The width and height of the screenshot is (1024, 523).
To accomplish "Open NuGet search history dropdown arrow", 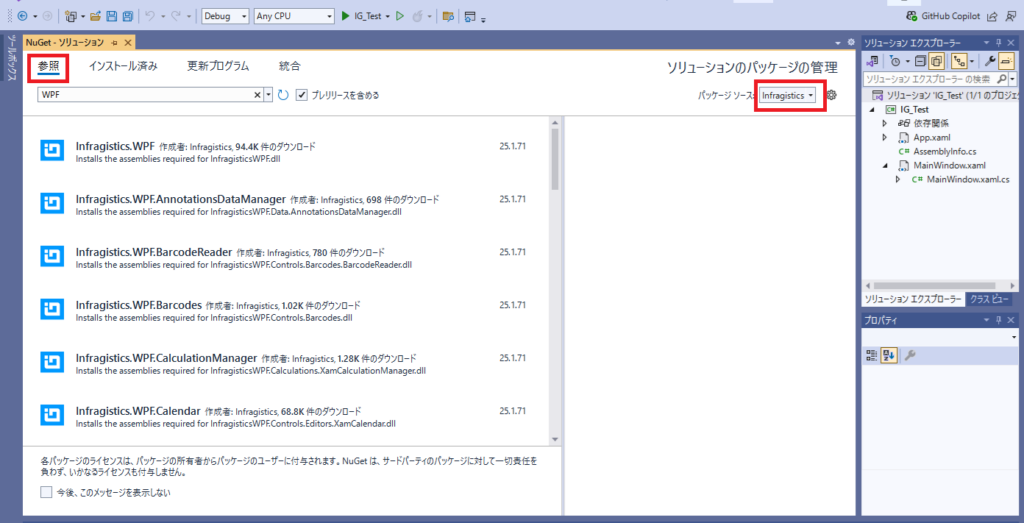I will 268,95.
